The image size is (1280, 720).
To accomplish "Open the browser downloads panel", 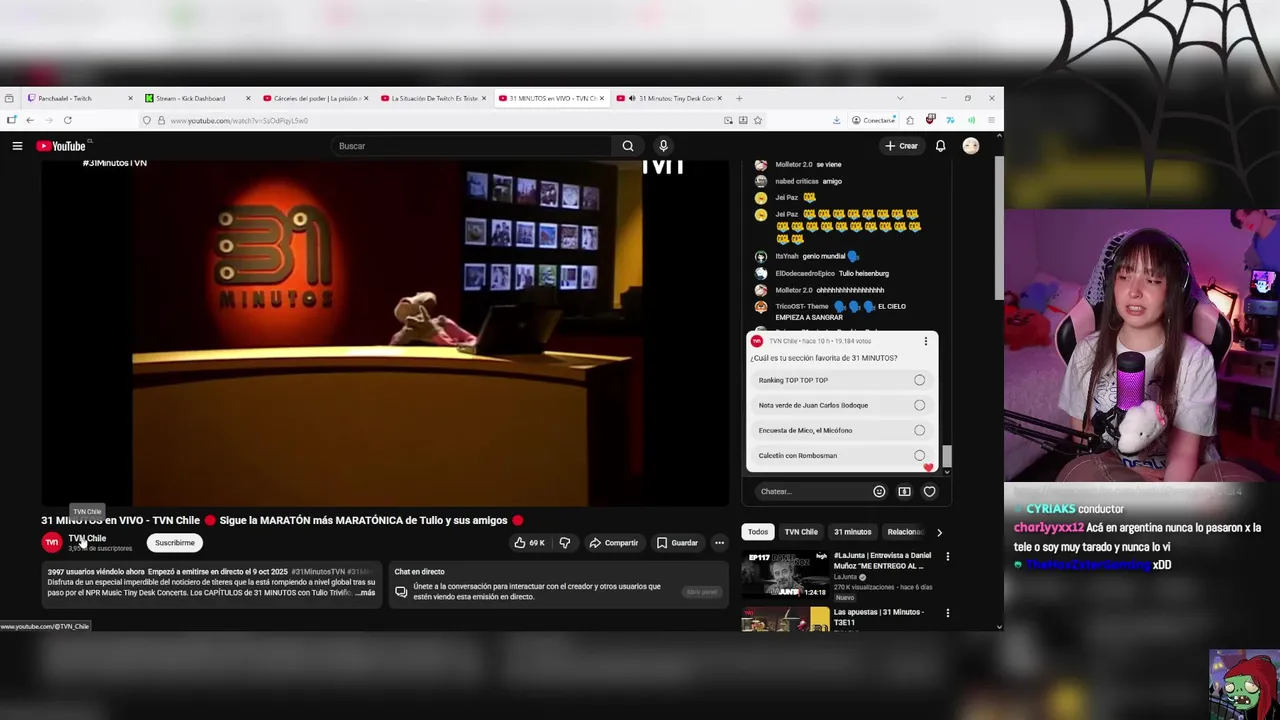I will click(836, 120).
